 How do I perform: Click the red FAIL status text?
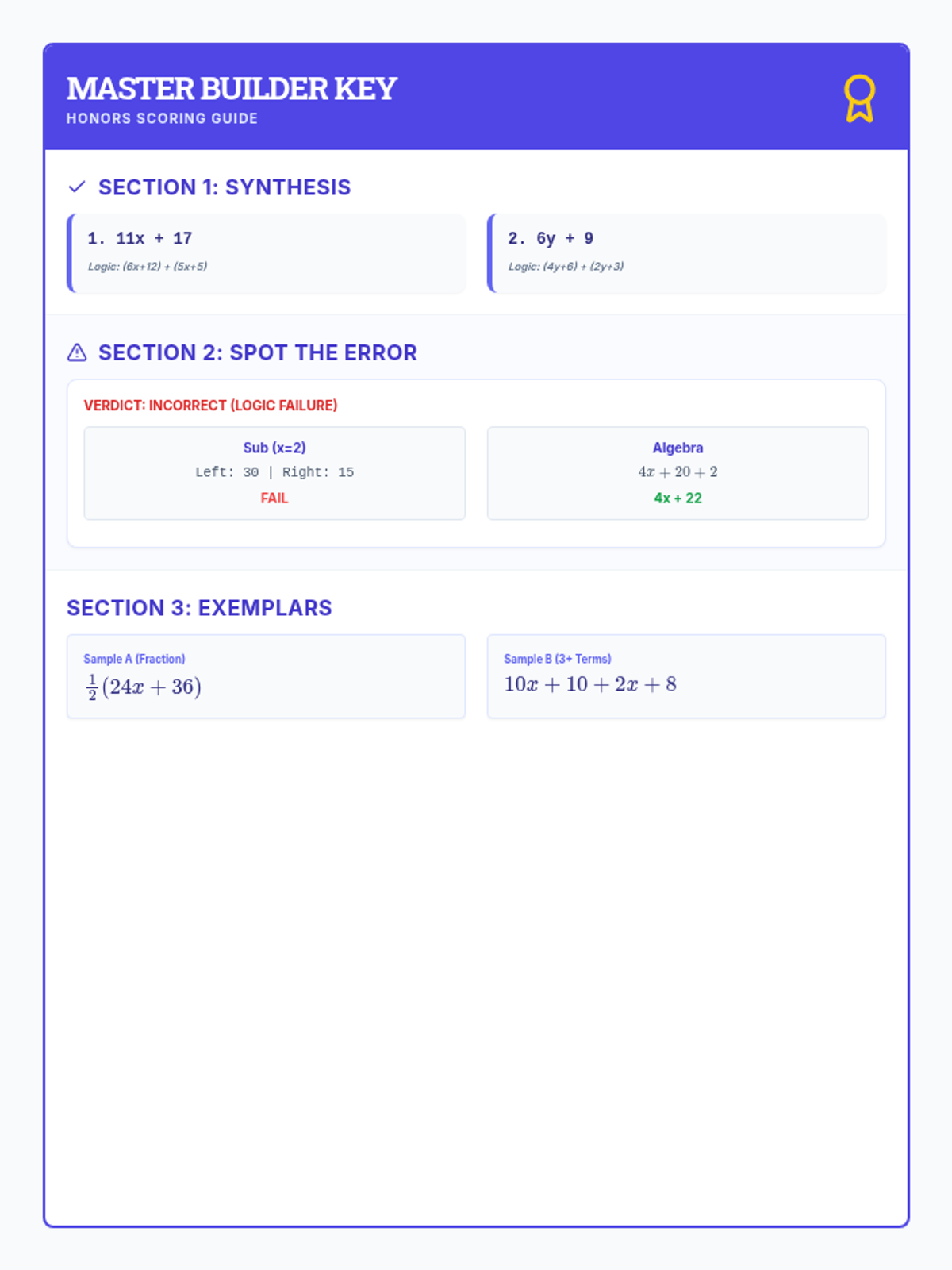point(274,498)
